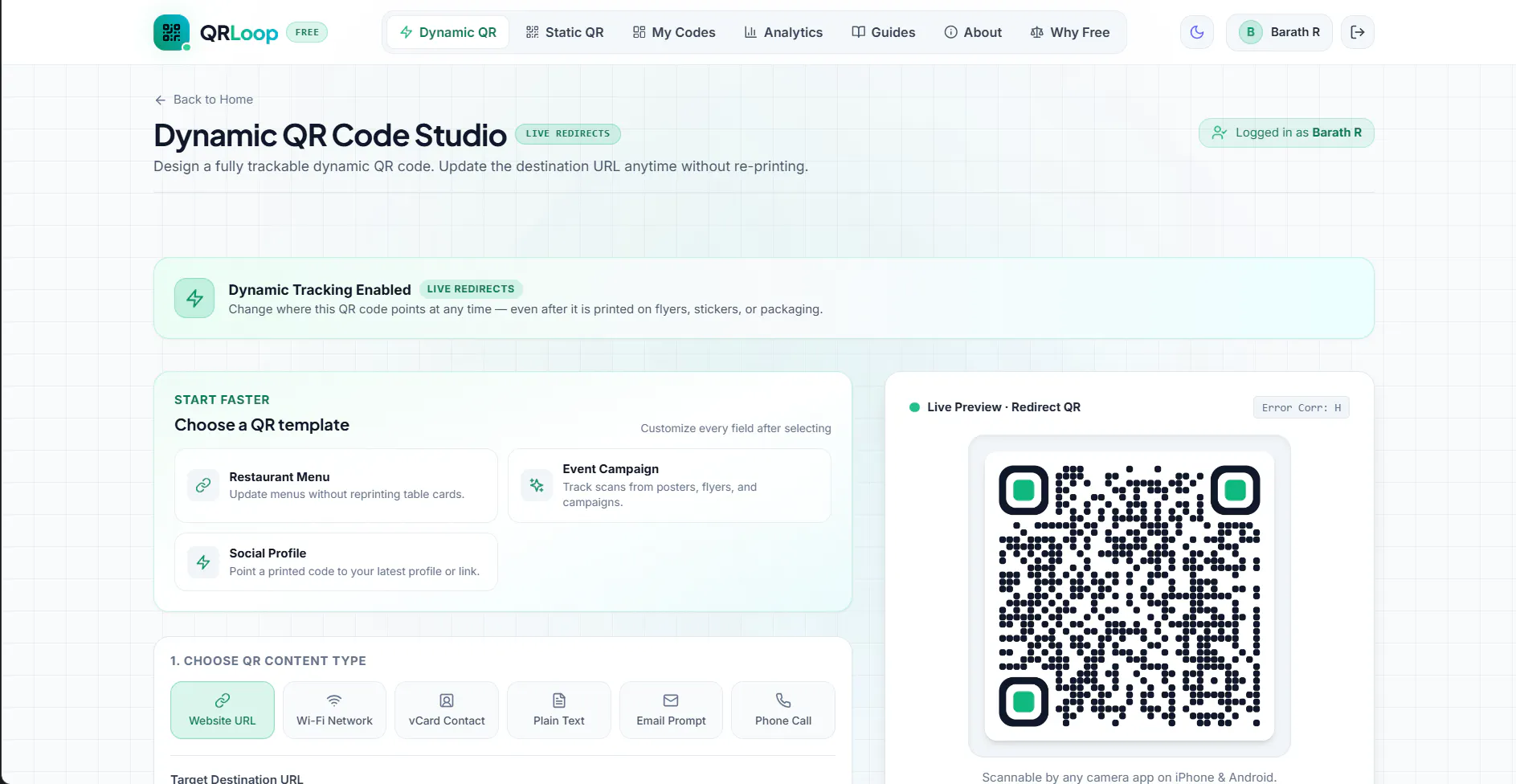The height and width of the screenshot is (784, 1516).
Task: Choose Wi-Fi Network content type
Action: [334, 710]
